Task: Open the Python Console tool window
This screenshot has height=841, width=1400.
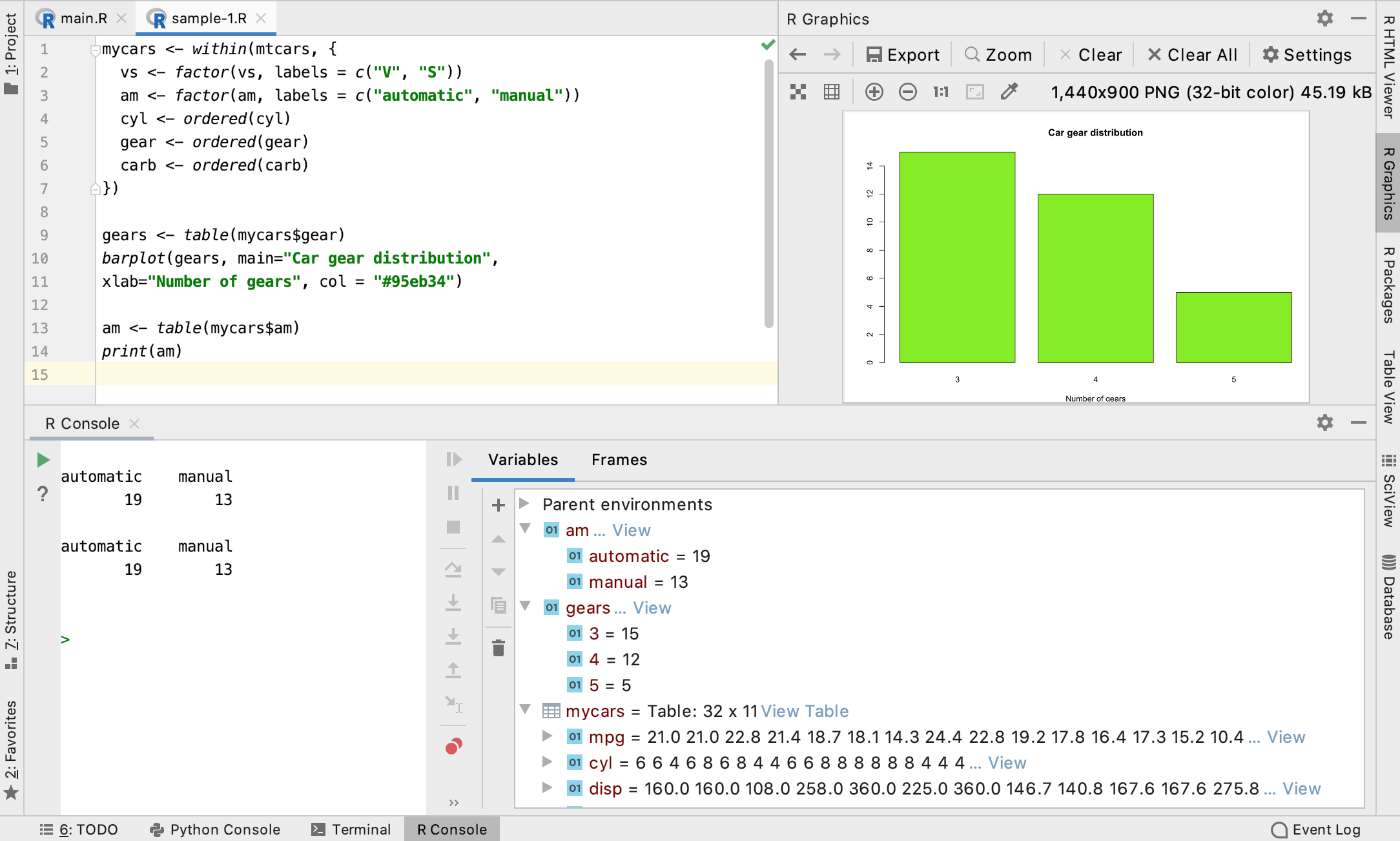Action: point(215,829)
